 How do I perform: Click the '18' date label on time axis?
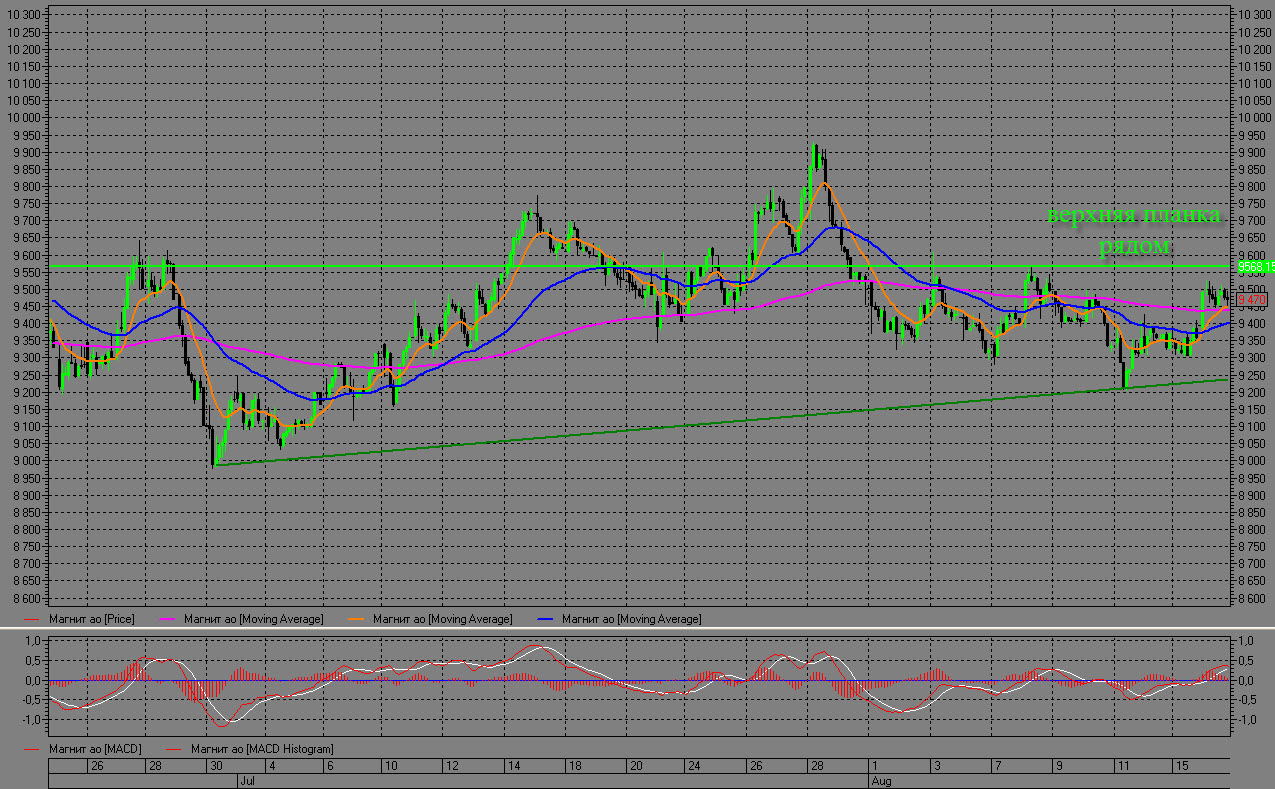pyautogui.click(x=574, y=766)
